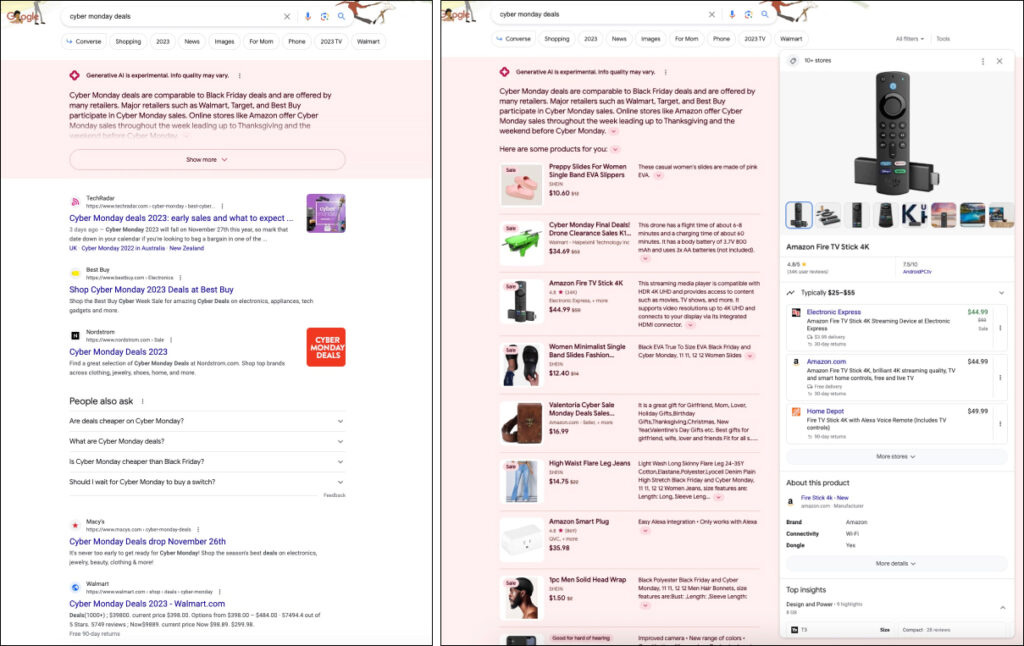Click Macy's star favicon in left results
This screenshot has width=1024, height=646.
[75, 525]
